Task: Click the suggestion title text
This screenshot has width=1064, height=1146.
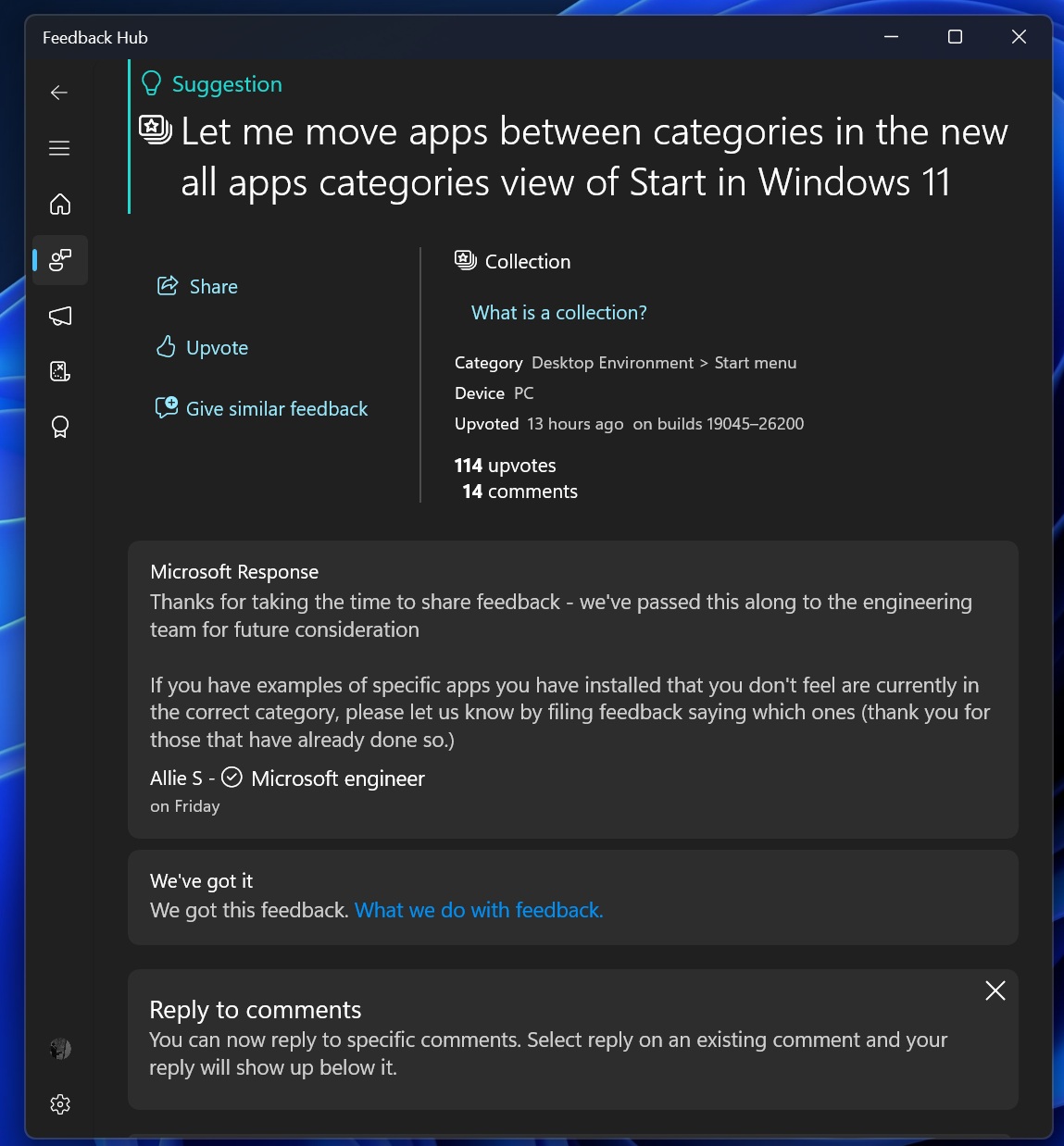Action: pos(593,157)
